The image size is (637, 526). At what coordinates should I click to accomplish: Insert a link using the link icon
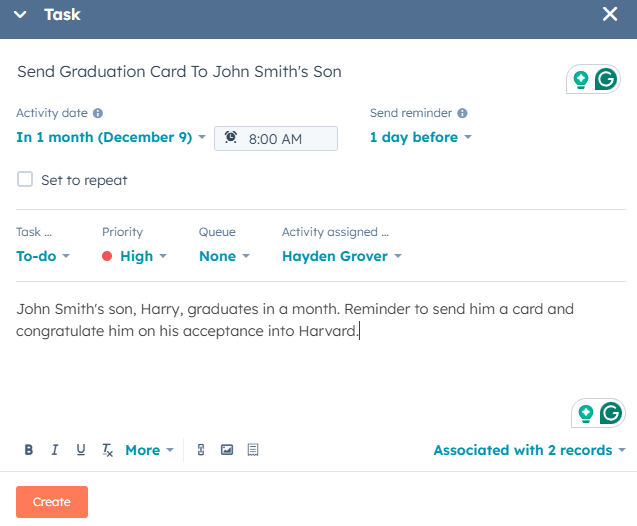pos(200,450)
